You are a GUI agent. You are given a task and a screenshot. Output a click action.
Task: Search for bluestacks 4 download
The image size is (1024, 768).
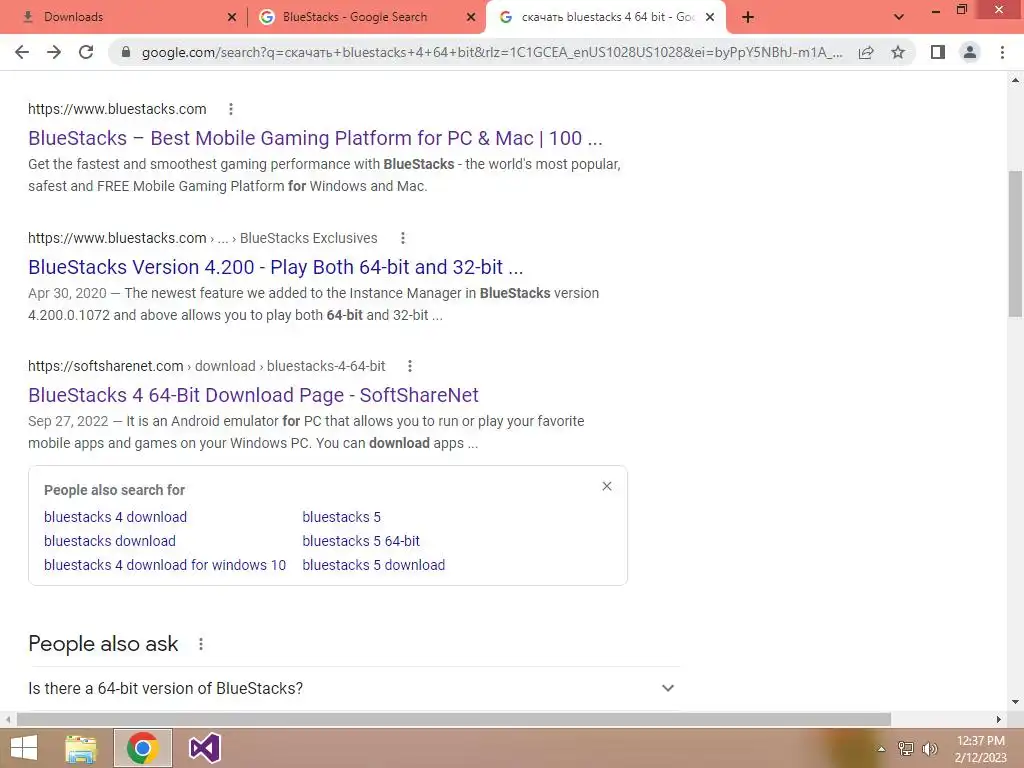pos(116,517)
